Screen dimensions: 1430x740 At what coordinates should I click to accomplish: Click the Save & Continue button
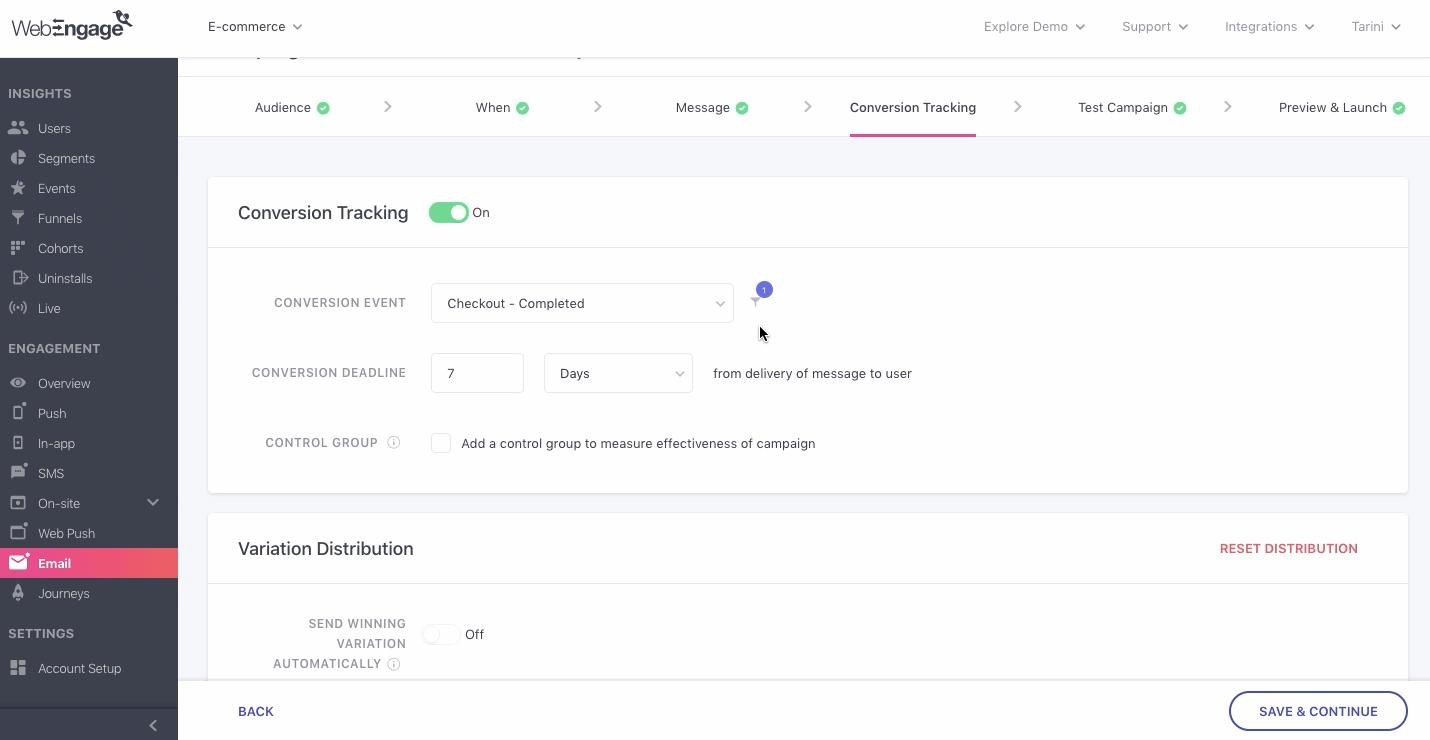click(1318, 711)
